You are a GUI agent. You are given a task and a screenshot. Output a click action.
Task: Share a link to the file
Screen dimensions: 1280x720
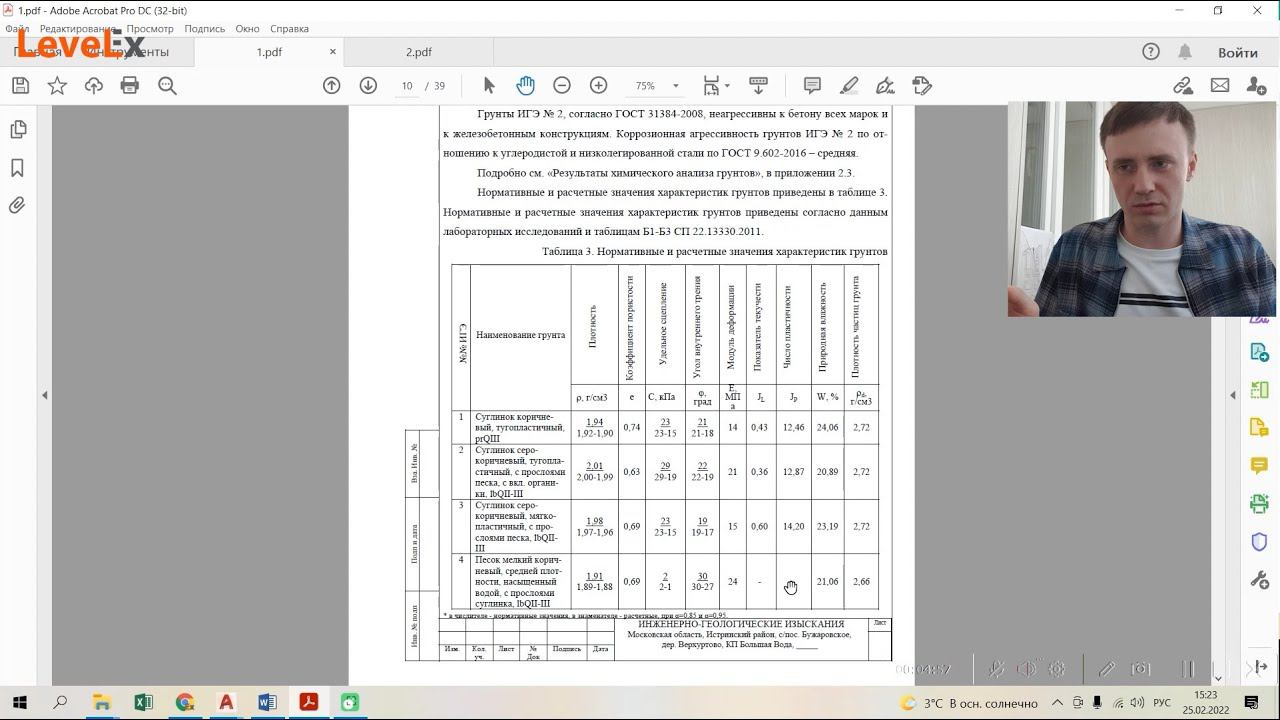pyautogui.click(x=1183, y=86)
